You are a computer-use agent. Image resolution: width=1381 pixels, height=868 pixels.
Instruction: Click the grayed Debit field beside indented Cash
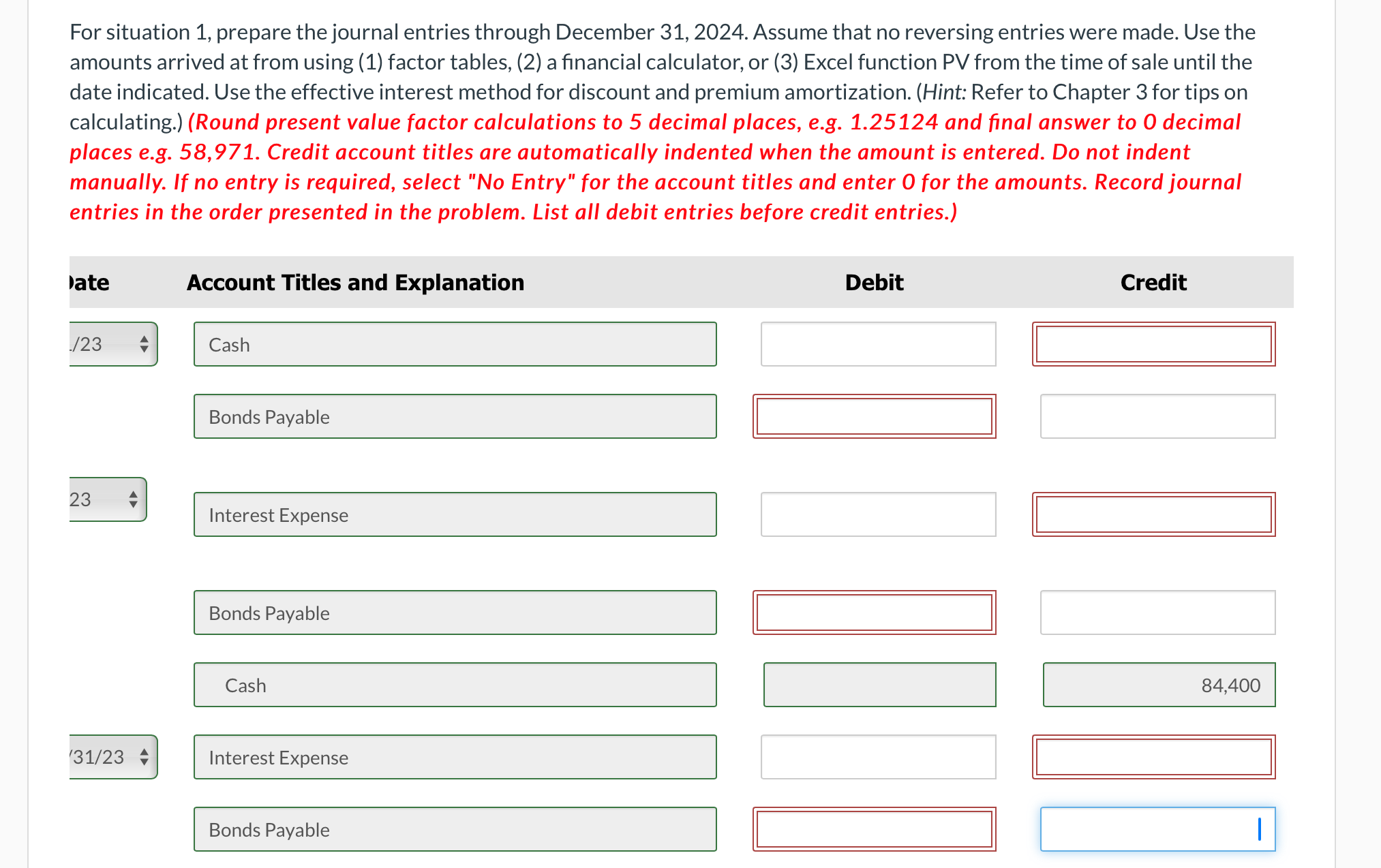click(879, 685)
